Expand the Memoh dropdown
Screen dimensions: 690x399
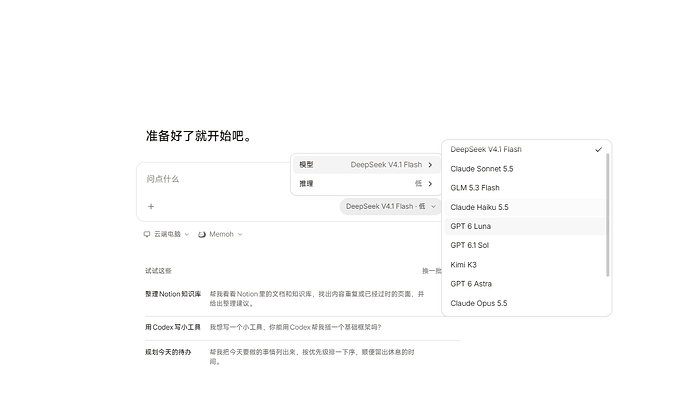220,234
